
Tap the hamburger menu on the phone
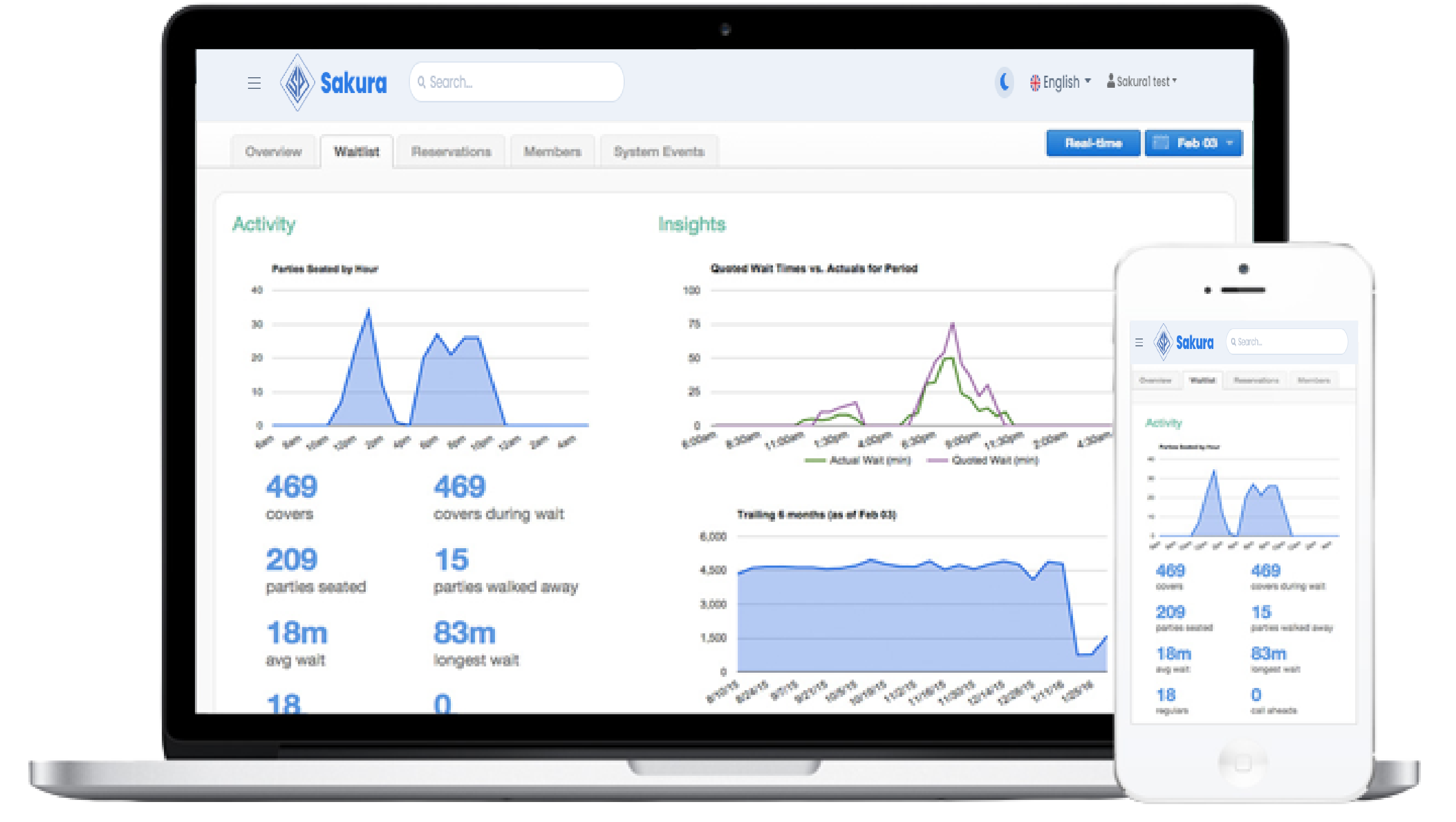1139,343
